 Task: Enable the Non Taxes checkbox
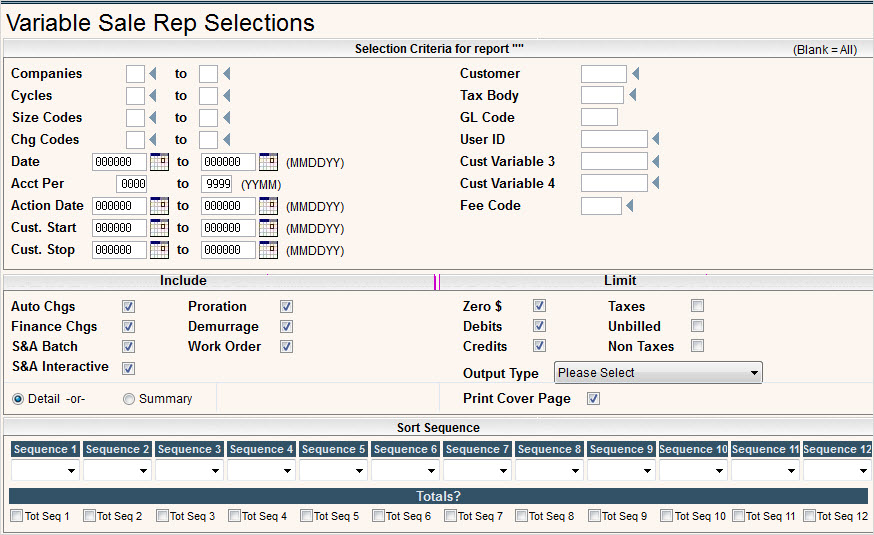(x=697, y=346)
